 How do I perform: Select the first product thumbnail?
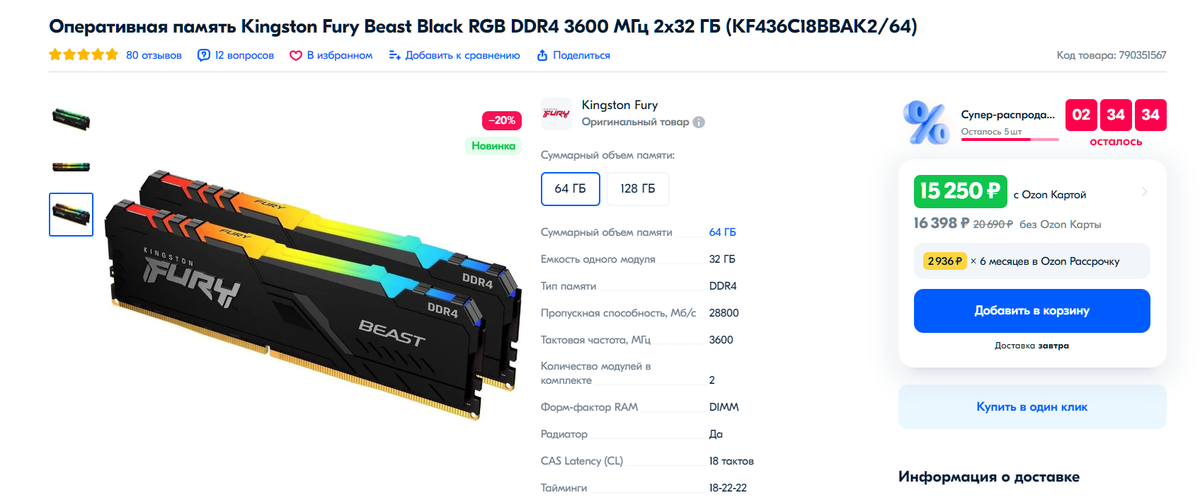71,118
